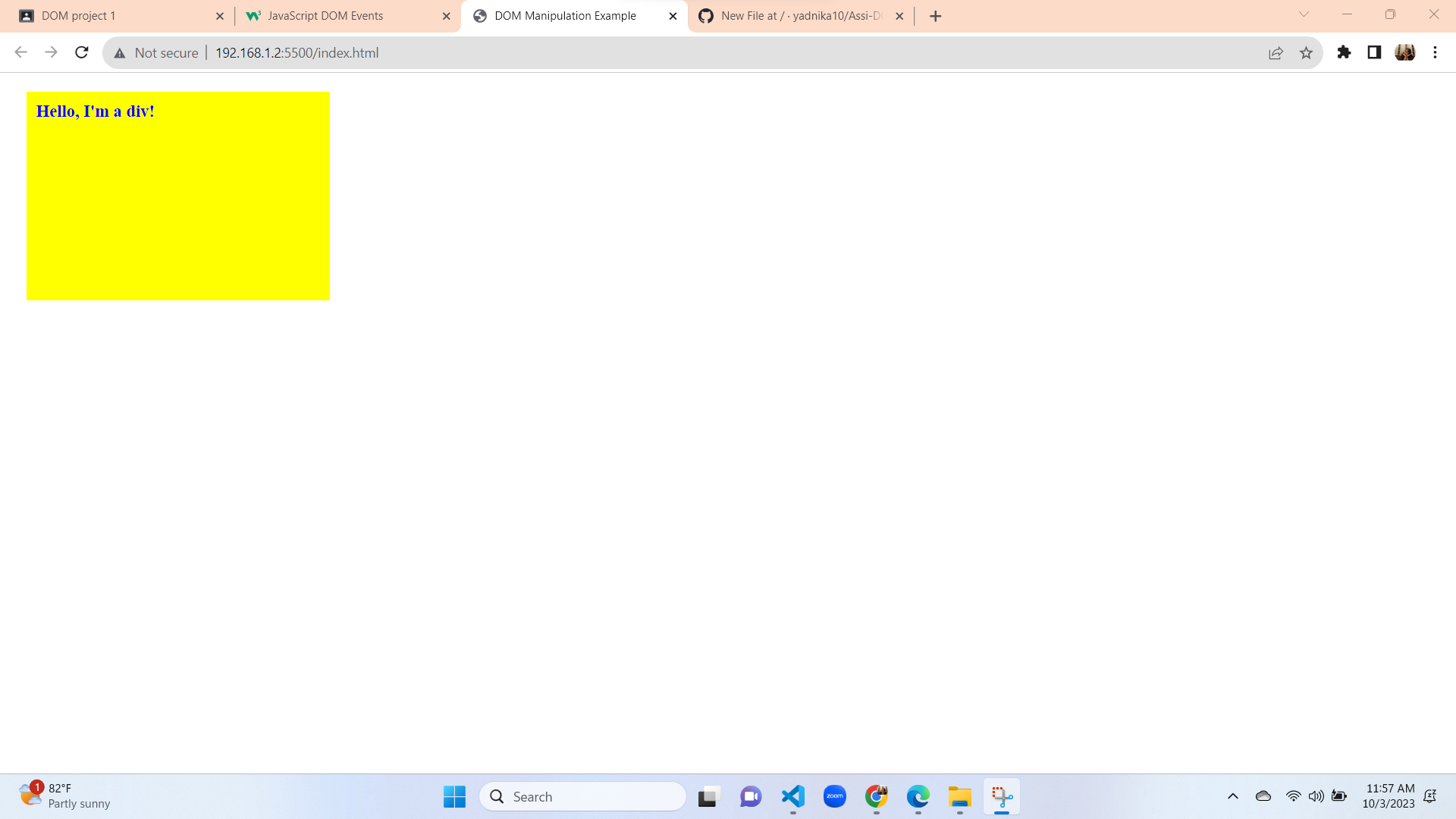This screenshot has width=1456, height=819.
Task: Open Chrome's three-dot menu
Action: (x=1435, y=52)
